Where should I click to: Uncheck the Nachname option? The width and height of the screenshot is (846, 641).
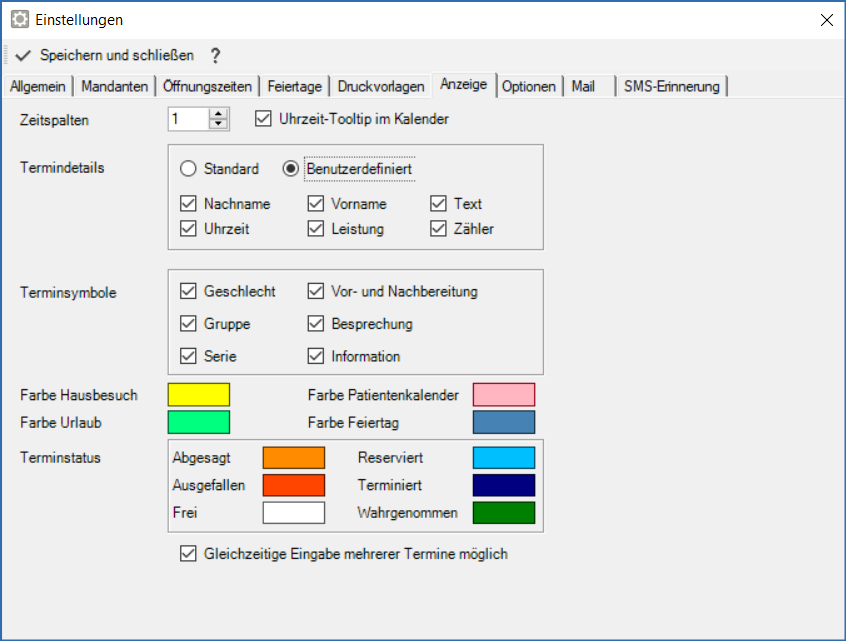[x=186, y=203]
